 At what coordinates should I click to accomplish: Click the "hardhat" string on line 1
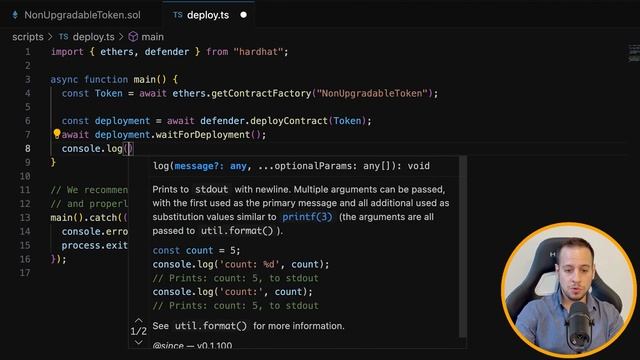pyautogui.click(x=258, y=52)
